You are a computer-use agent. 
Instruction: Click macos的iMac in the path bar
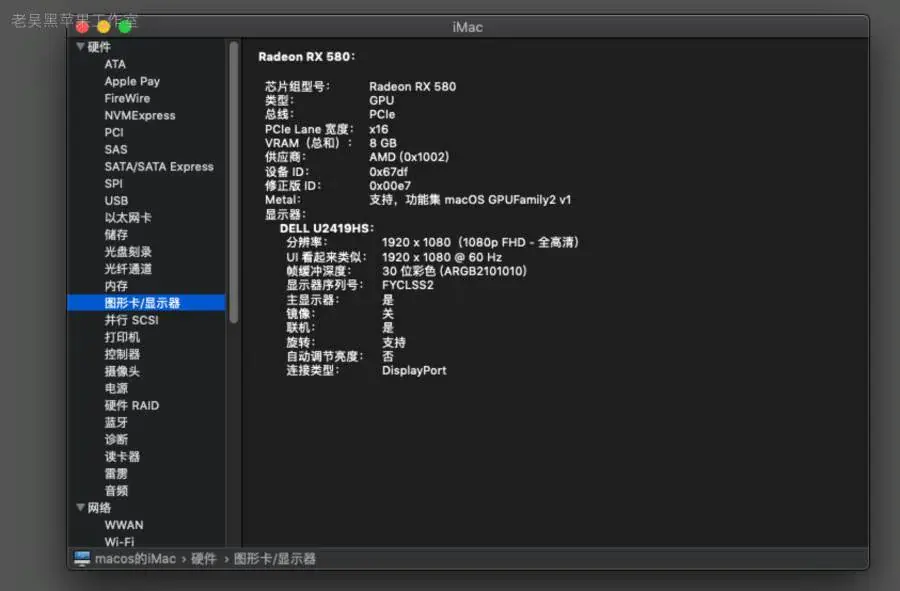[x=135, y=559]
